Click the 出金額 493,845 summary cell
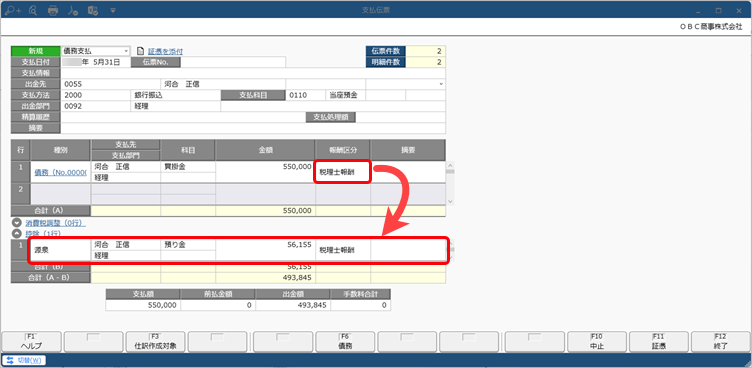The image size is (752, 368). coord(293,305)
